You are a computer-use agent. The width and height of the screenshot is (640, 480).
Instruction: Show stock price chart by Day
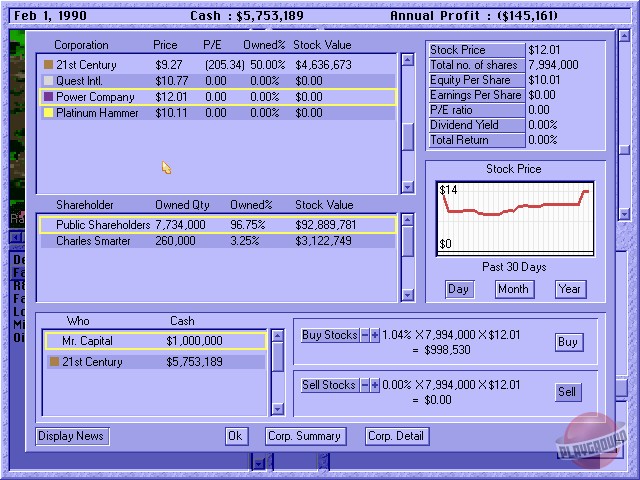click(458, 289)
